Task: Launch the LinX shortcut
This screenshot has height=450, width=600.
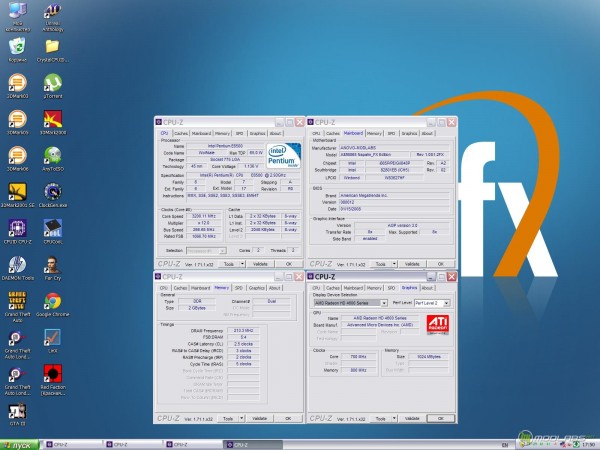Action: (53, 338)
